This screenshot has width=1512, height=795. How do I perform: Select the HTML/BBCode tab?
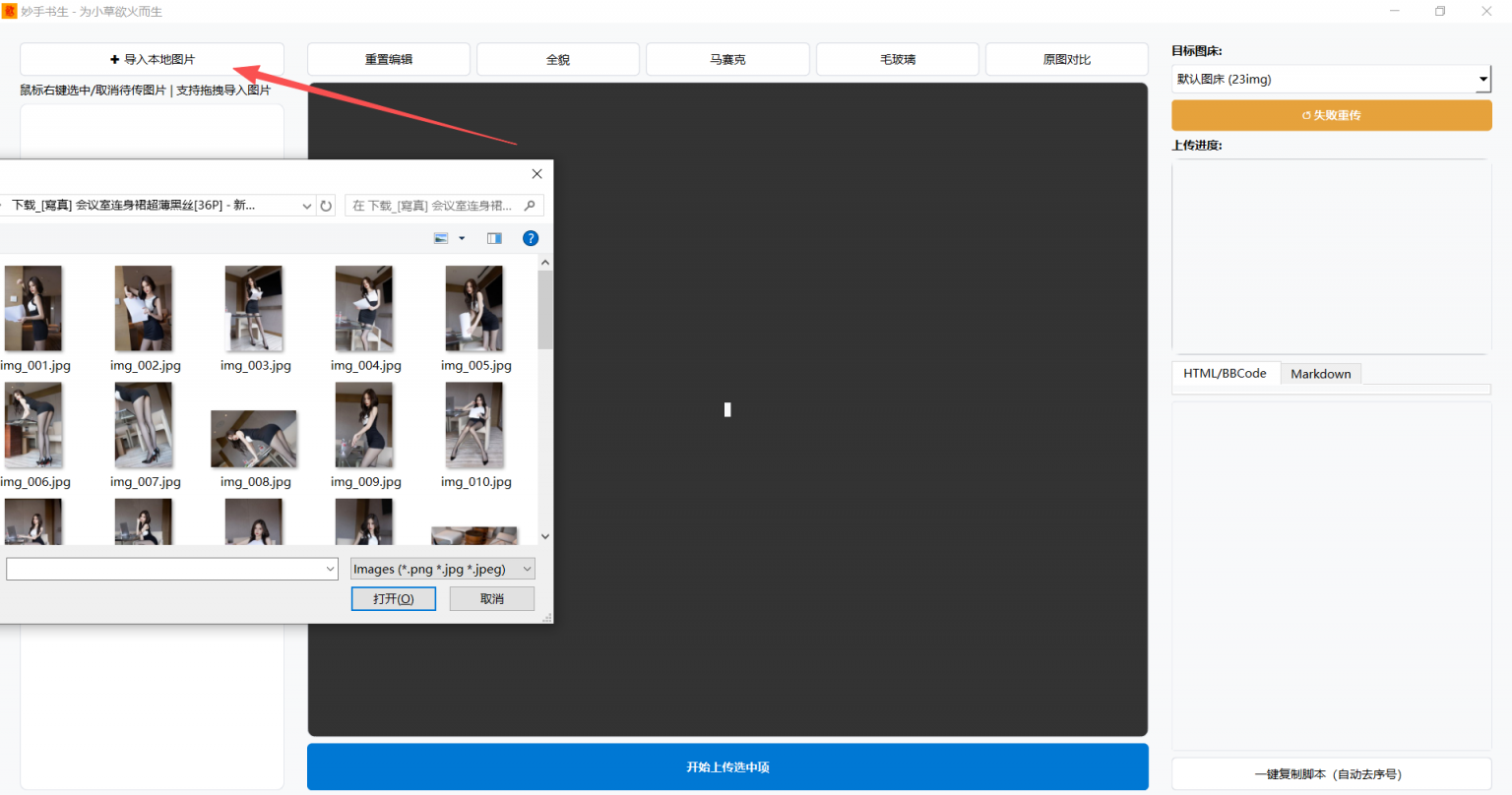pyautogui.click(x=1225, y=374)
